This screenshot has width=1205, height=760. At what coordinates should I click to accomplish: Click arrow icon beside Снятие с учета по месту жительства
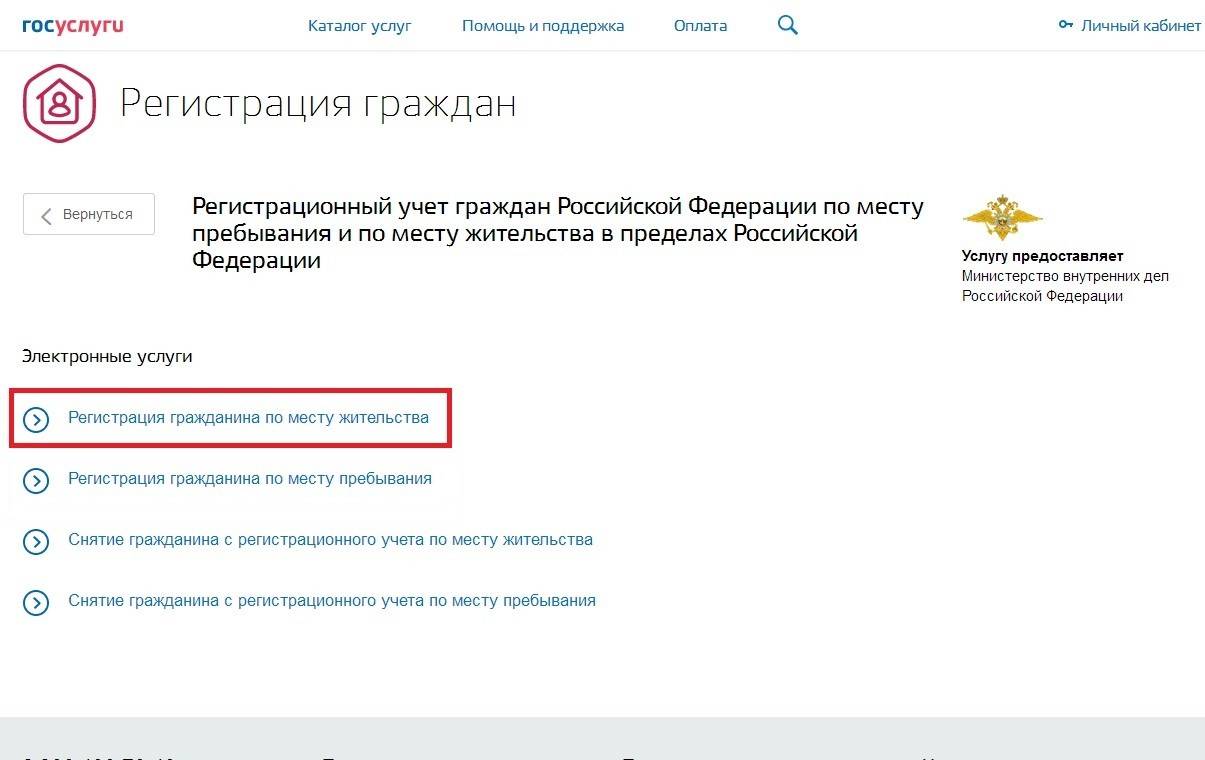[36, 541]
